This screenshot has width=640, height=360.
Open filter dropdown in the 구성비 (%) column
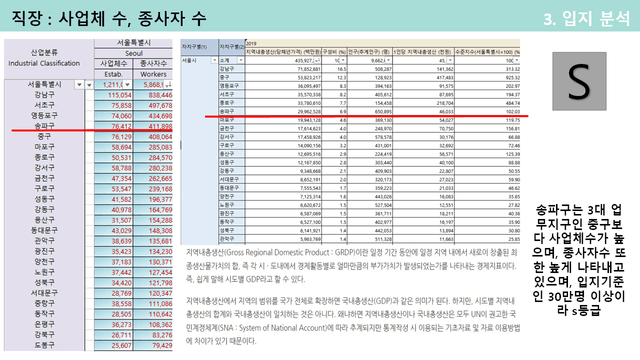(x=343, y=60)
